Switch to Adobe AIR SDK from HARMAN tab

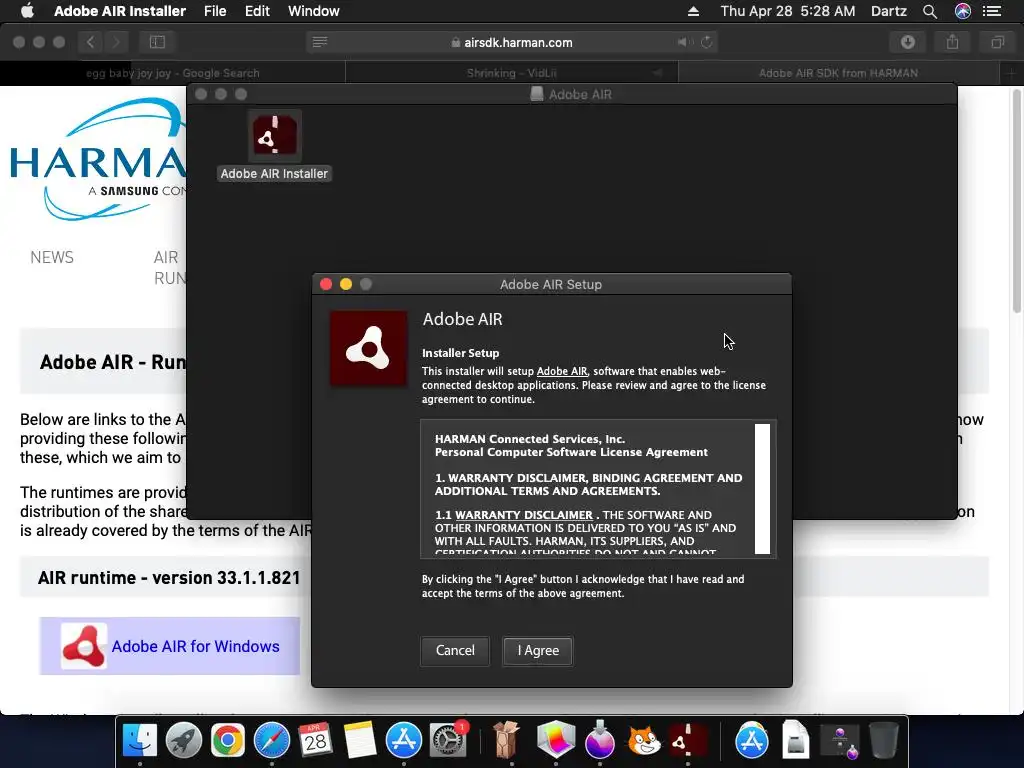coord(839,73)
